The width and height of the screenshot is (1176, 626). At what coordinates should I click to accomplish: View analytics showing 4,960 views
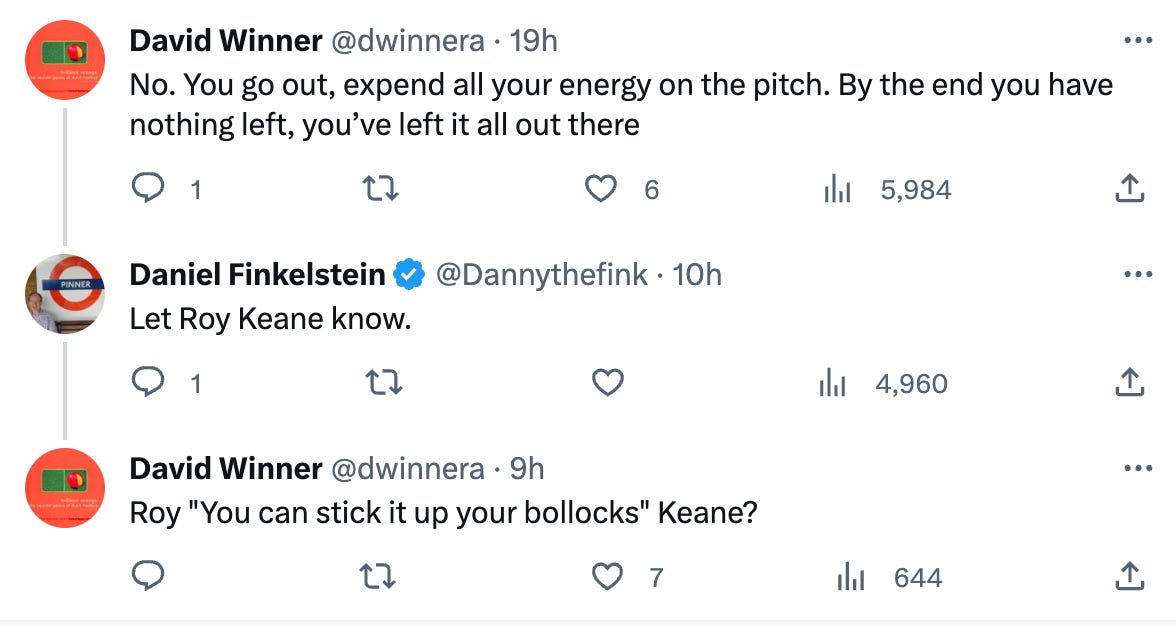coord(832,383)
